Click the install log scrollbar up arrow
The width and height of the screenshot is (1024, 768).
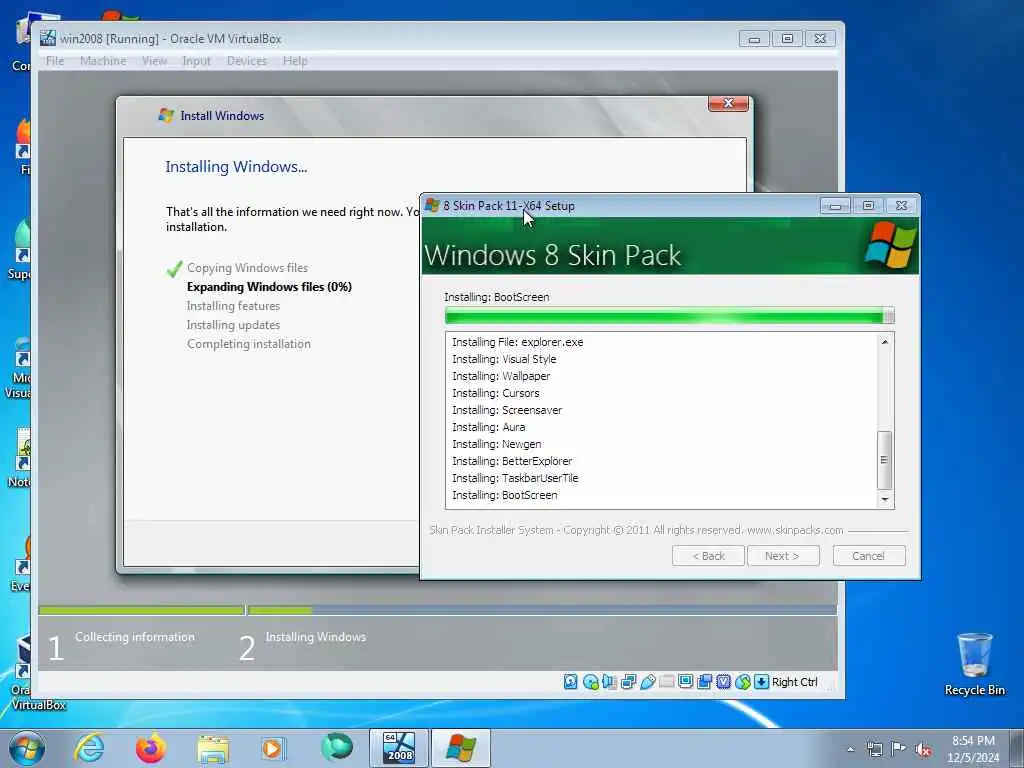point(885,342)
